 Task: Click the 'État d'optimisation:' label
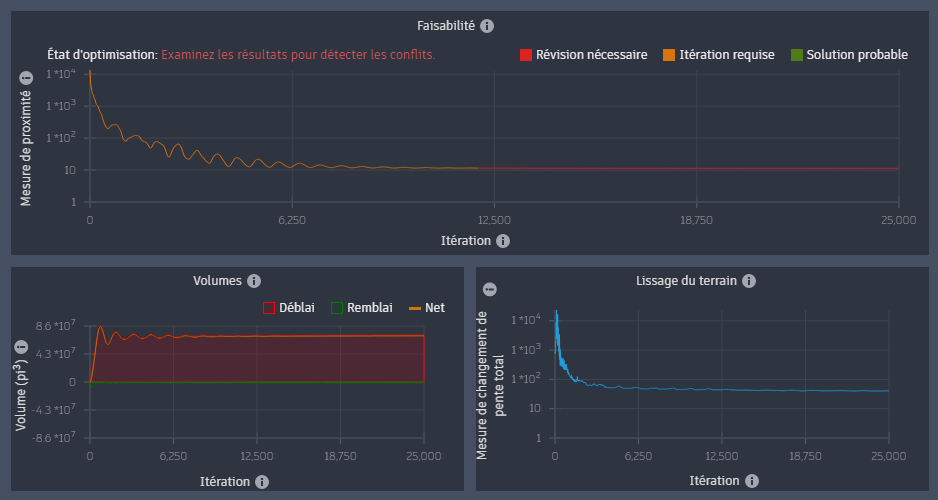pyautogui.click(x=102, y=54)
